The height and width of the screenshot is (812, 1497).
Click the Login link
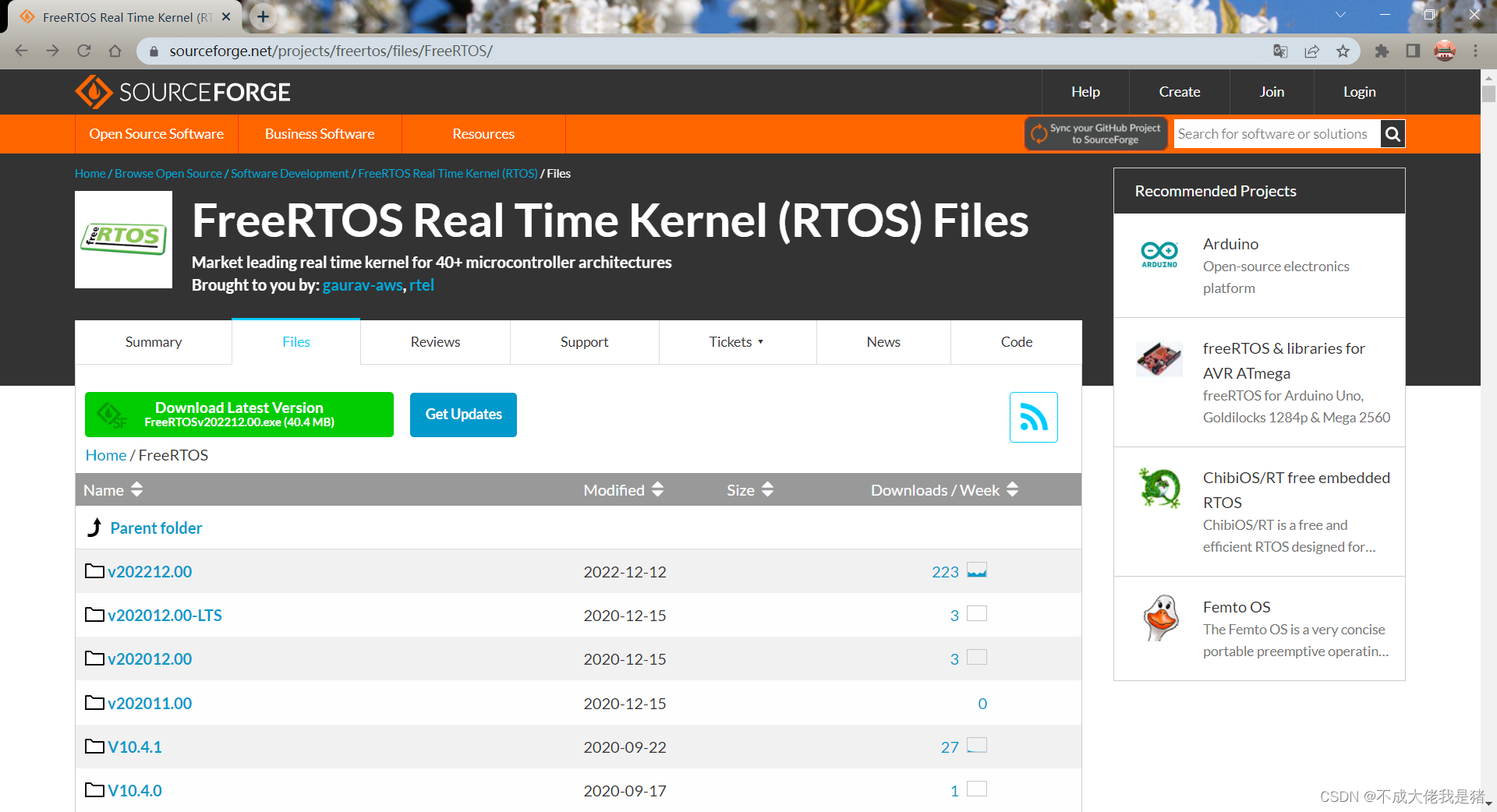coord(1359,92)
